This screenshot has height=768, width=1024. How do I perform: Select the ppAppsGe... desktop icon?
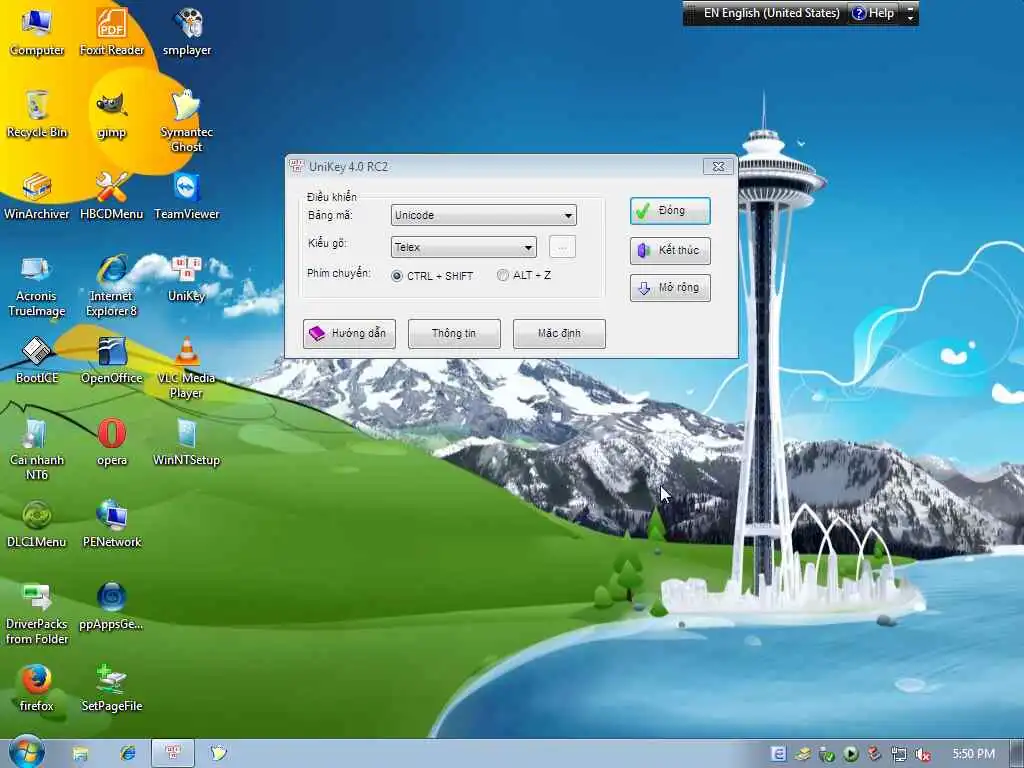coord(112,606)
